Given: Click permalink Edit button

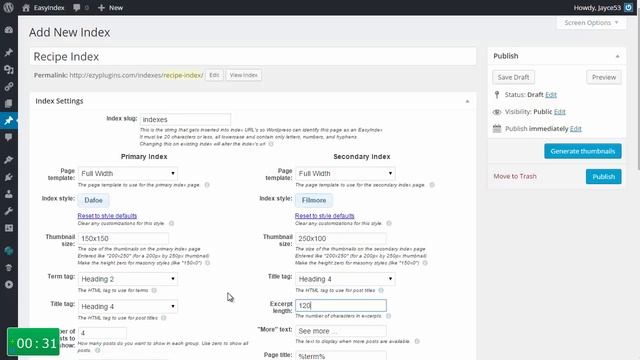Looking at the screenshot, I should pyautogui.click(x=214, y=75).
